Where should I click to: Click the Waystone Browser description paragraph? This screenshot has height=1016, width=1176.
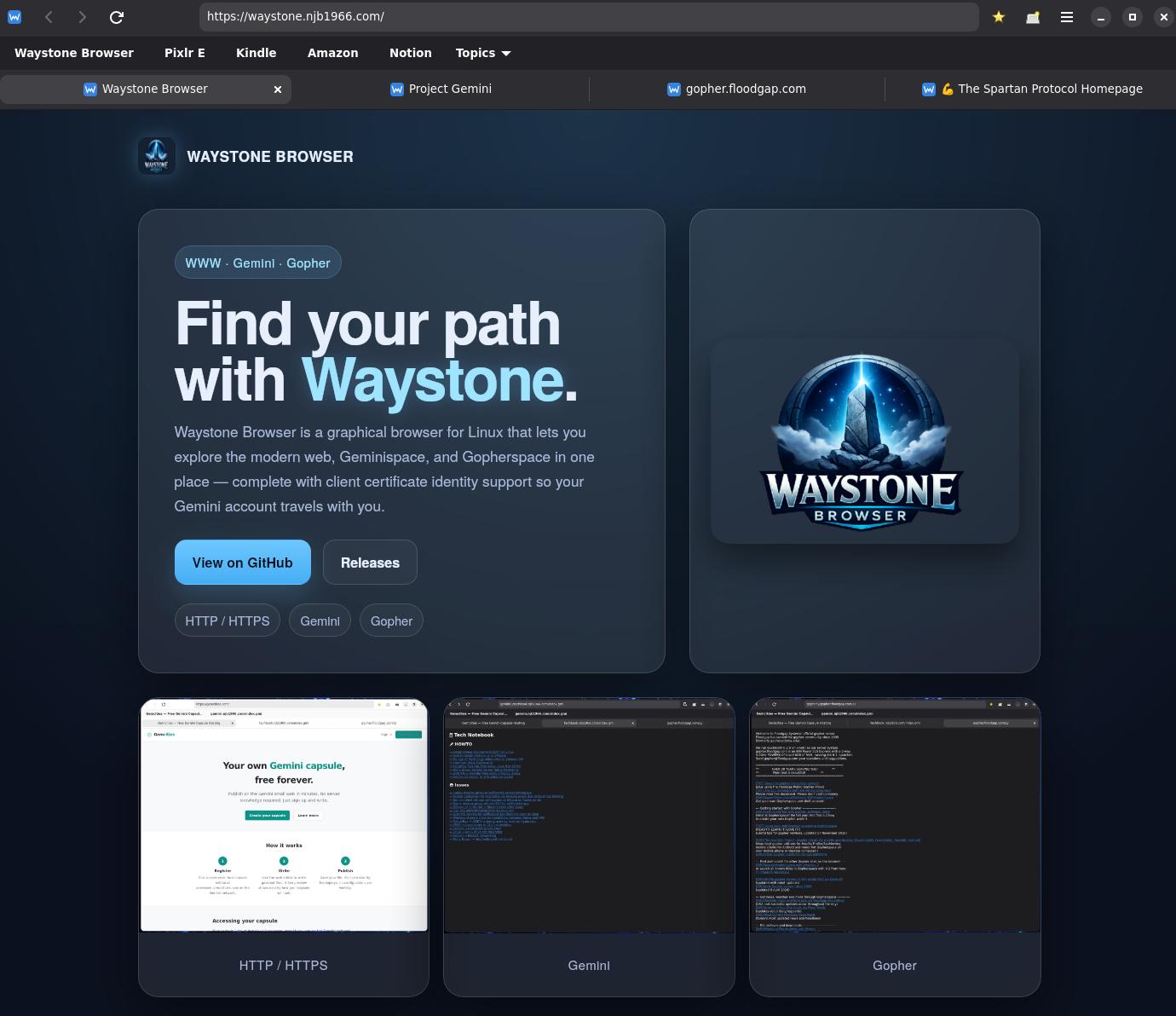point(384,469)
